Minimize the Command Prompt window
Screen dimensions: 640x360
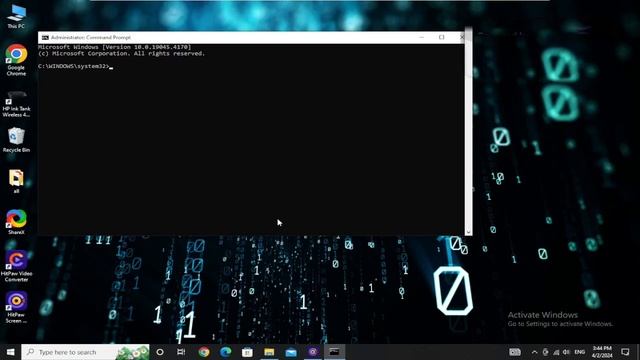point(422,37)
